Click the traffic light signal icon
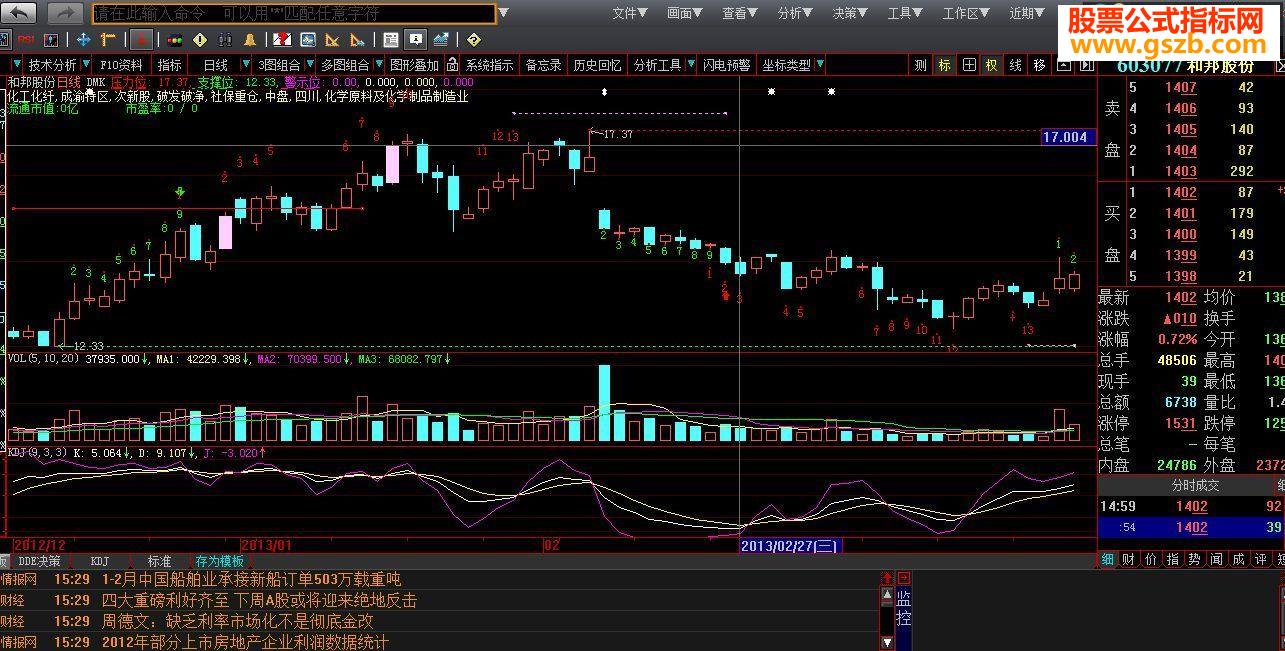Viewport: 1285px width, 651px height. click(177, 41)
